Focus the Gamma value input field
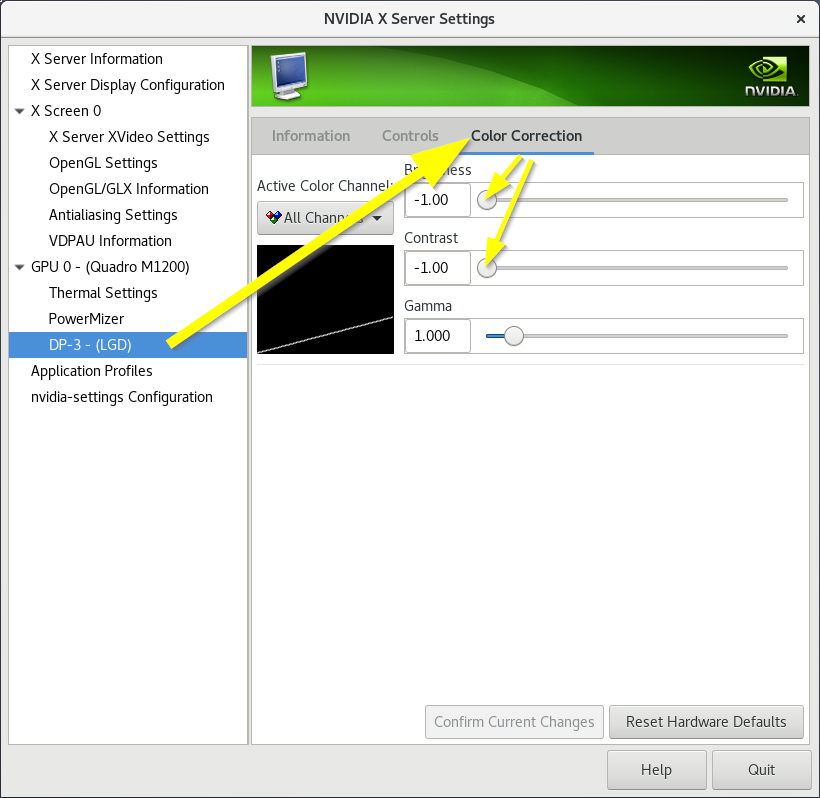The image size is (820, 798). 437,336
